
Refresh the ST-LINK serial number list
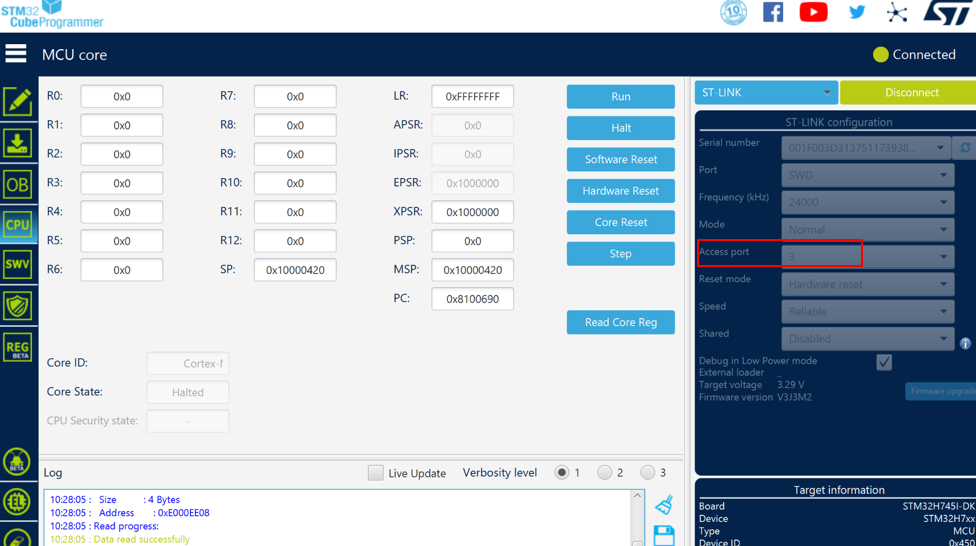pyautogui.click(x=965, y=148)
